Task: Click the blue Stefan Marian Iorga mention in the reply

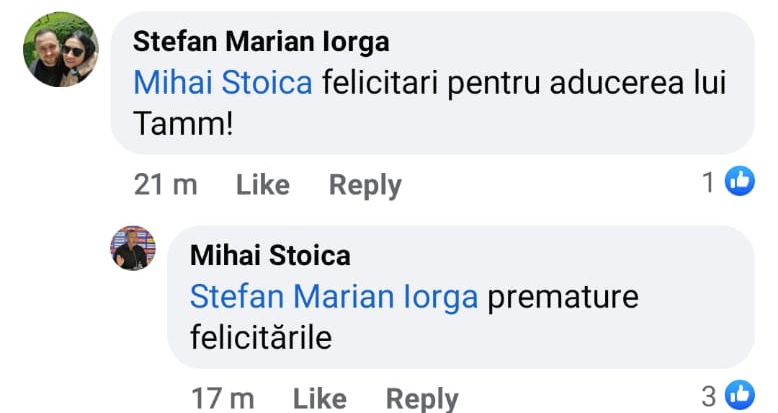Action: [333, 297]
